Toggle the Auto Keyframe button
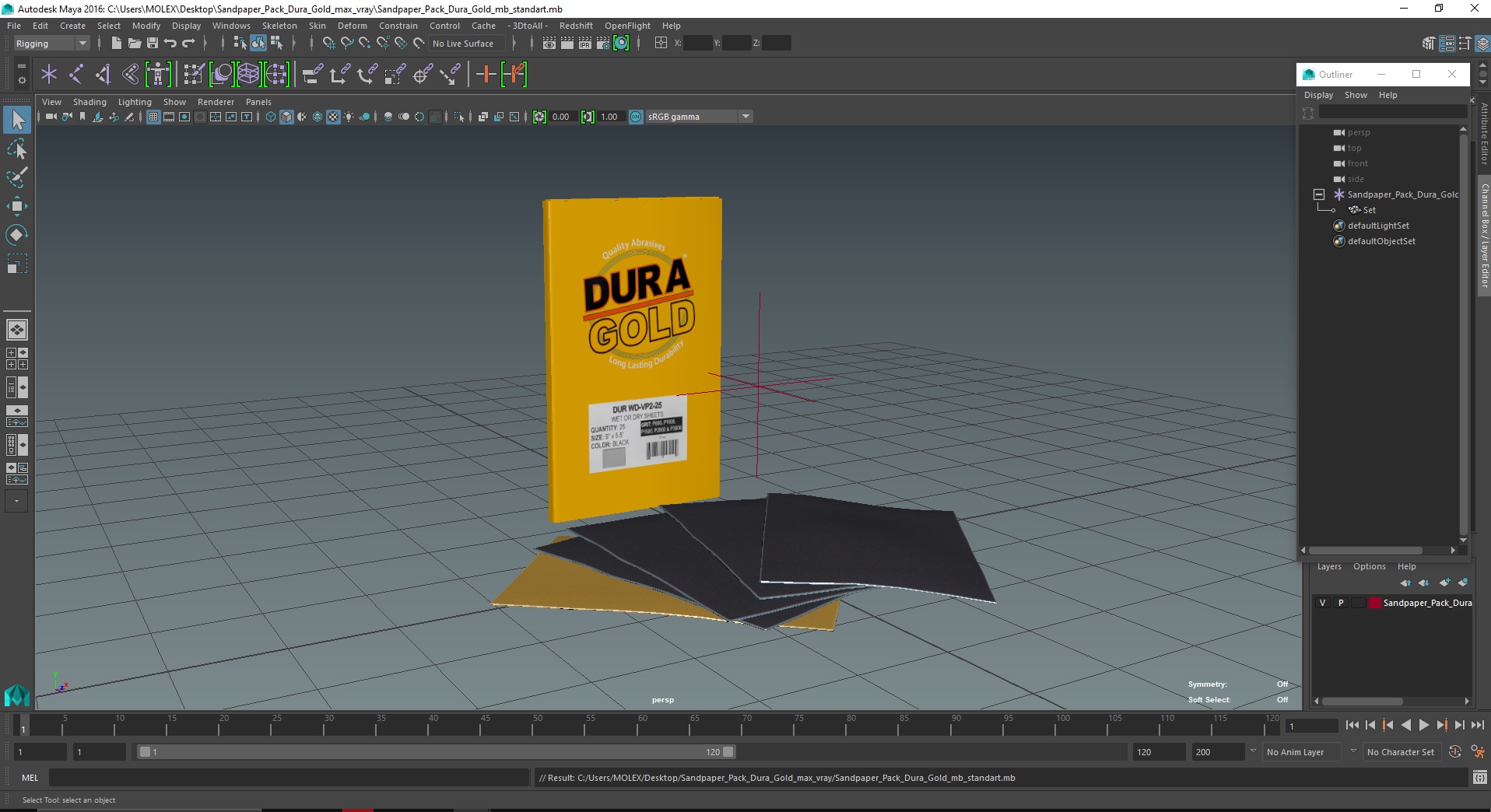The image size is (1491, 812). pyautogui.click(x=1454, y=752)
